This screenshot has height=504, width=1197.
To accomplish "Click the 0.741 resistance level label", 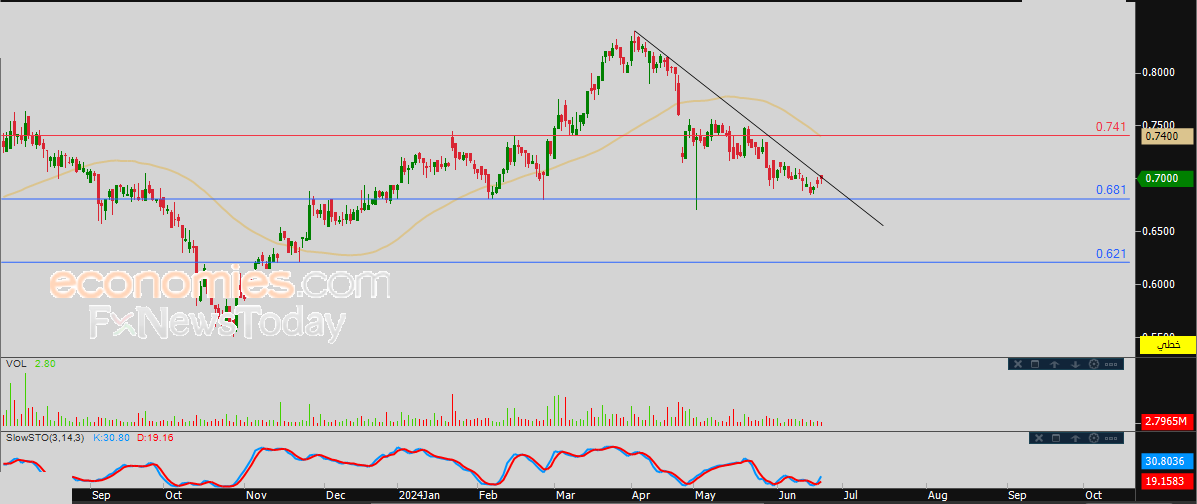I will pyautogui.click(x=1111, y=127).
